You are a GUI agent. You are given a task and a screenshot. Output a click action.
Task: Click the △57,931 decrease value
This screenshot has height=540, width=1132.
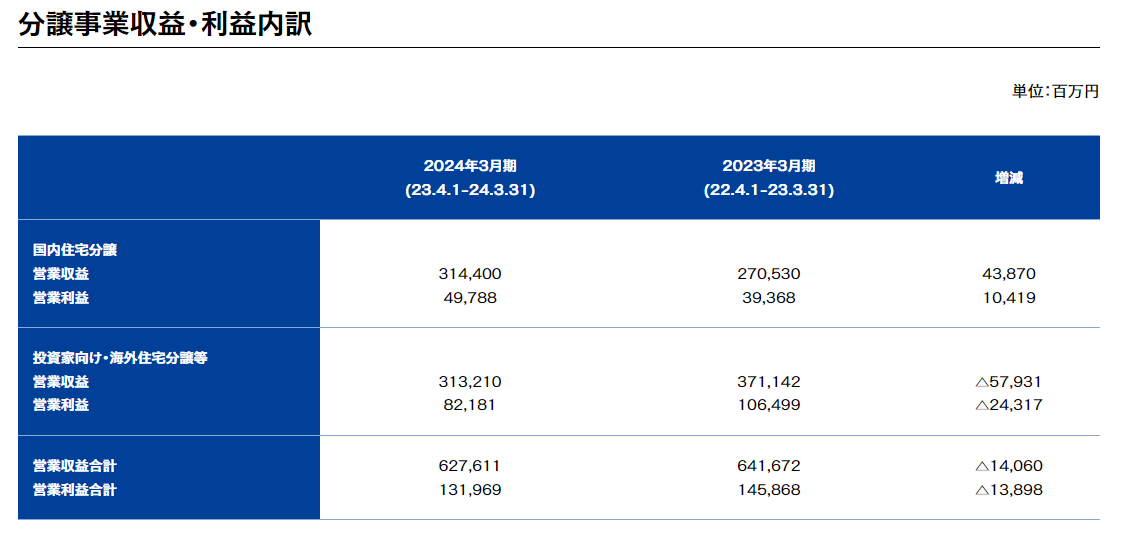[x=1009, y=382]
